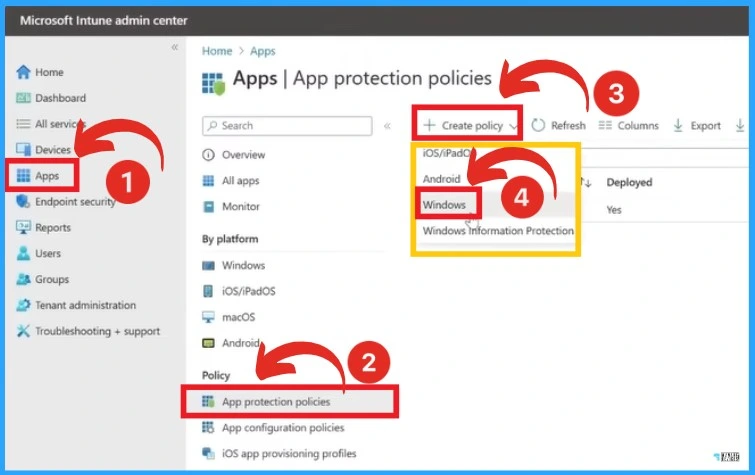Viewport: 755px width, 475px height.
Task: Collapse the left navigation sidebar chevron
Action: 175,47
